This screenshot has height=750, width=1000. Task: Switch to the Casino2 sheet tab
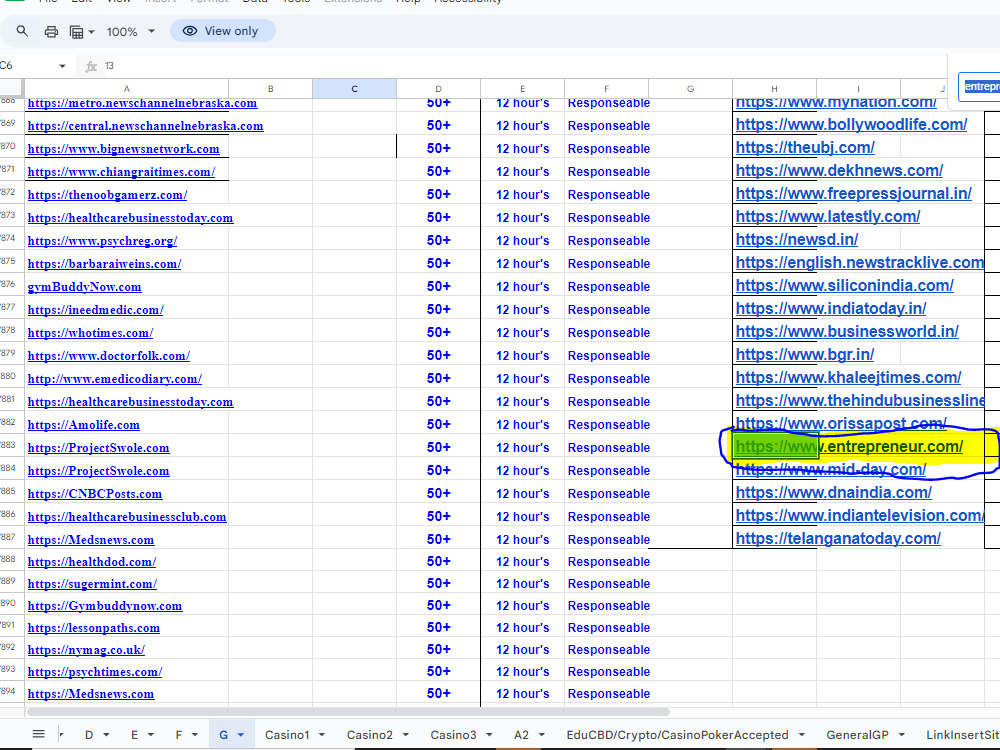click(x=369, y=735)
